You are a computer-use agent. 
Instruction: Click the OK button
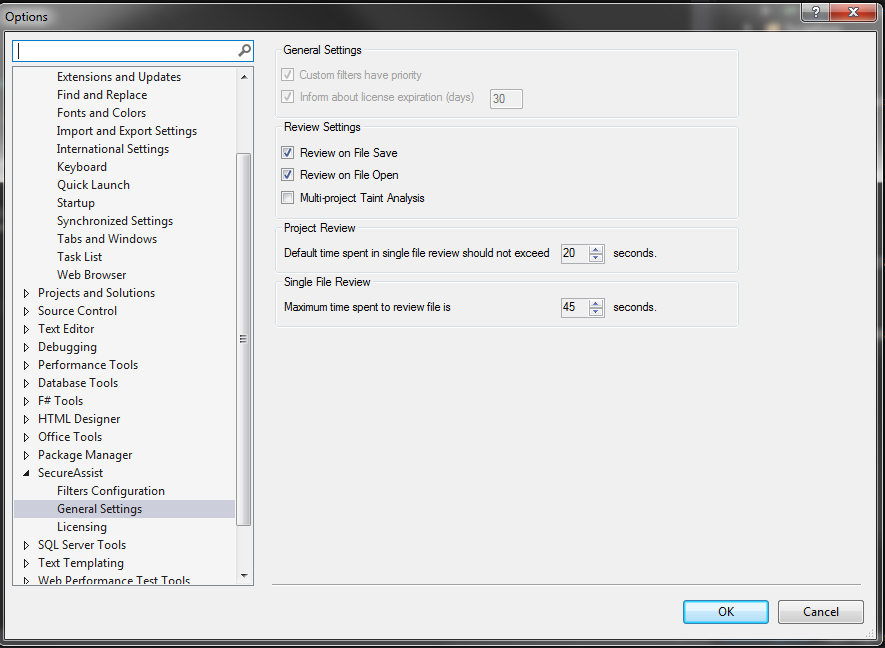coord(726,612)
